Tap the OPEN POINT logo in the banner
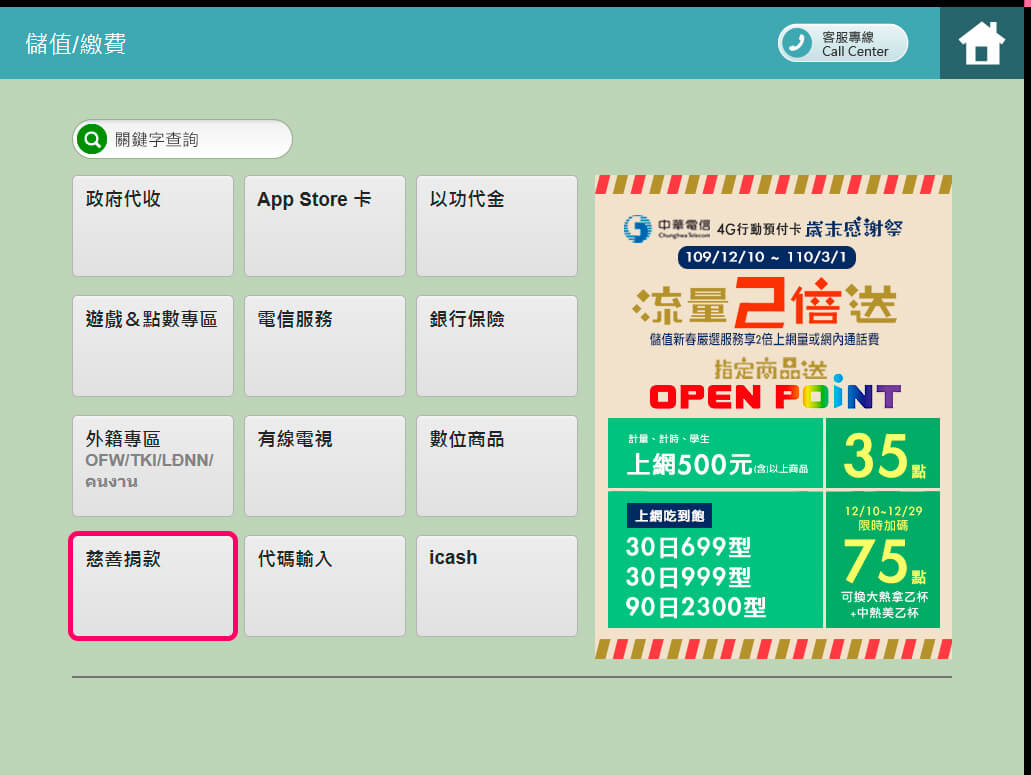This screenshot has height=775, width=1031. point(774,397)
